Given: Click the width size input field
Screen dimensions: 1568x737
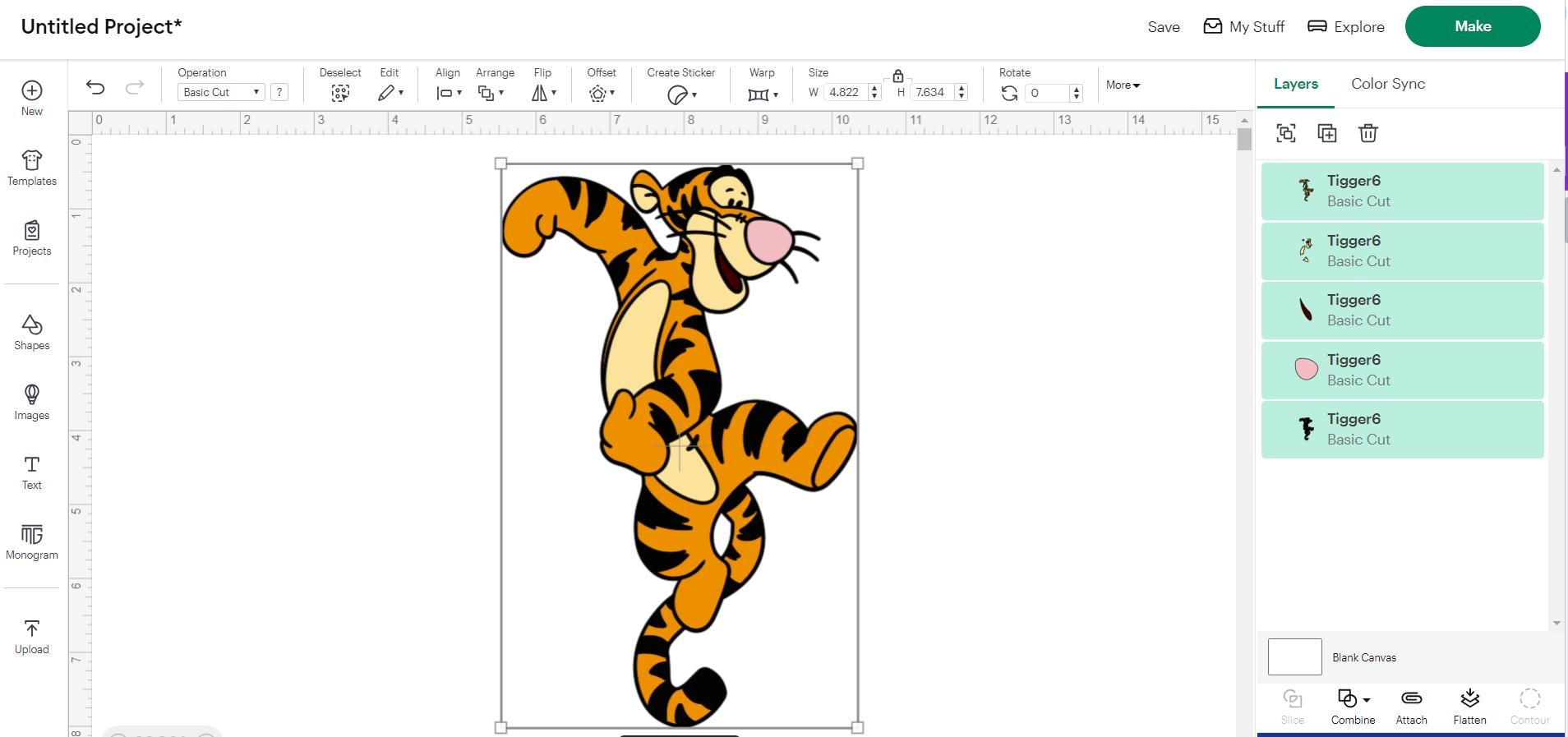Looking at the screenshot, I should (x=846, y=92).
